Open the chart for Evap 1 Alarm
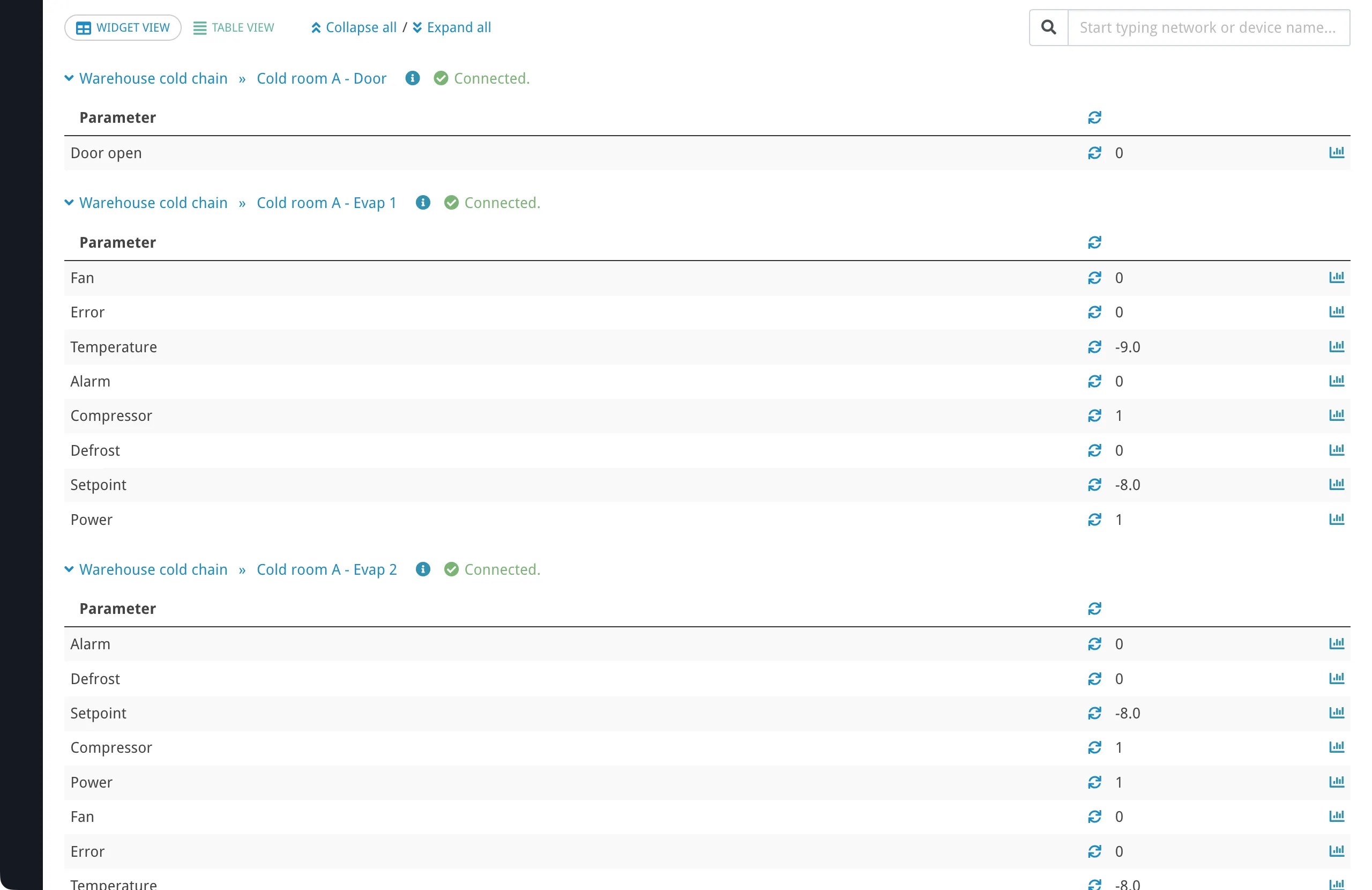Image resolution: width=1372 pixels, height=890 pixels. tap(1336, 381)
